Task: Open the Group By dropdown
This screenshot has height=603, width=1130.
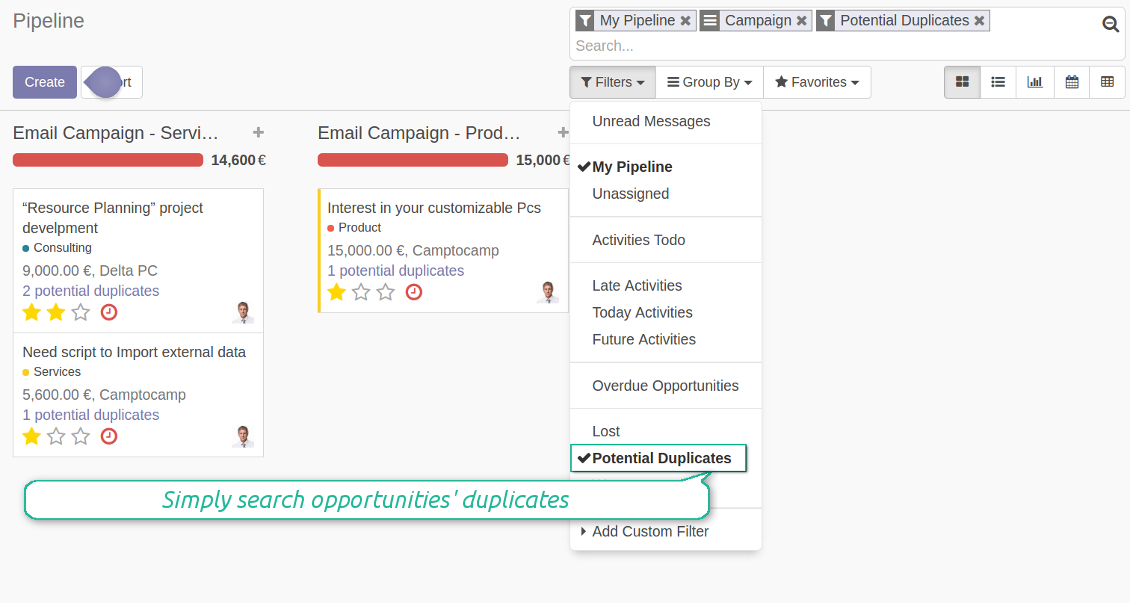Action: [709, 82]
